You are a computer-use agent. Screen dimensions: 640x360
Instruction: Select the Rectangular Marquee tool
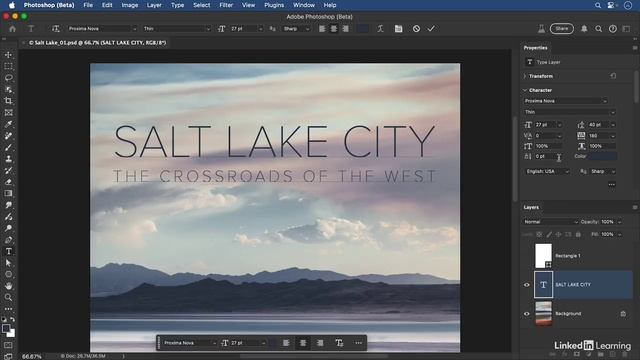8,66
